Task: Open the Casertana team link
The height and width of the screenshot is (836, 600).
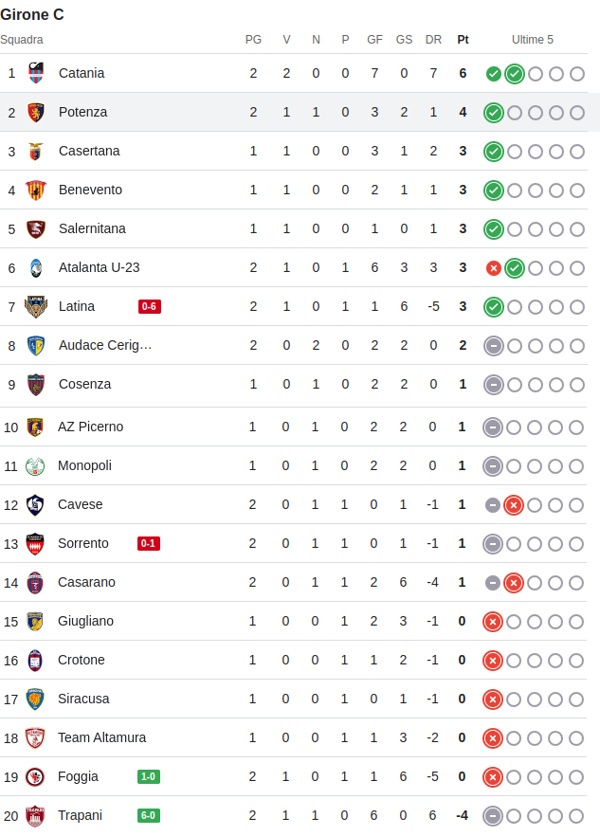Action: coord(89,151)
